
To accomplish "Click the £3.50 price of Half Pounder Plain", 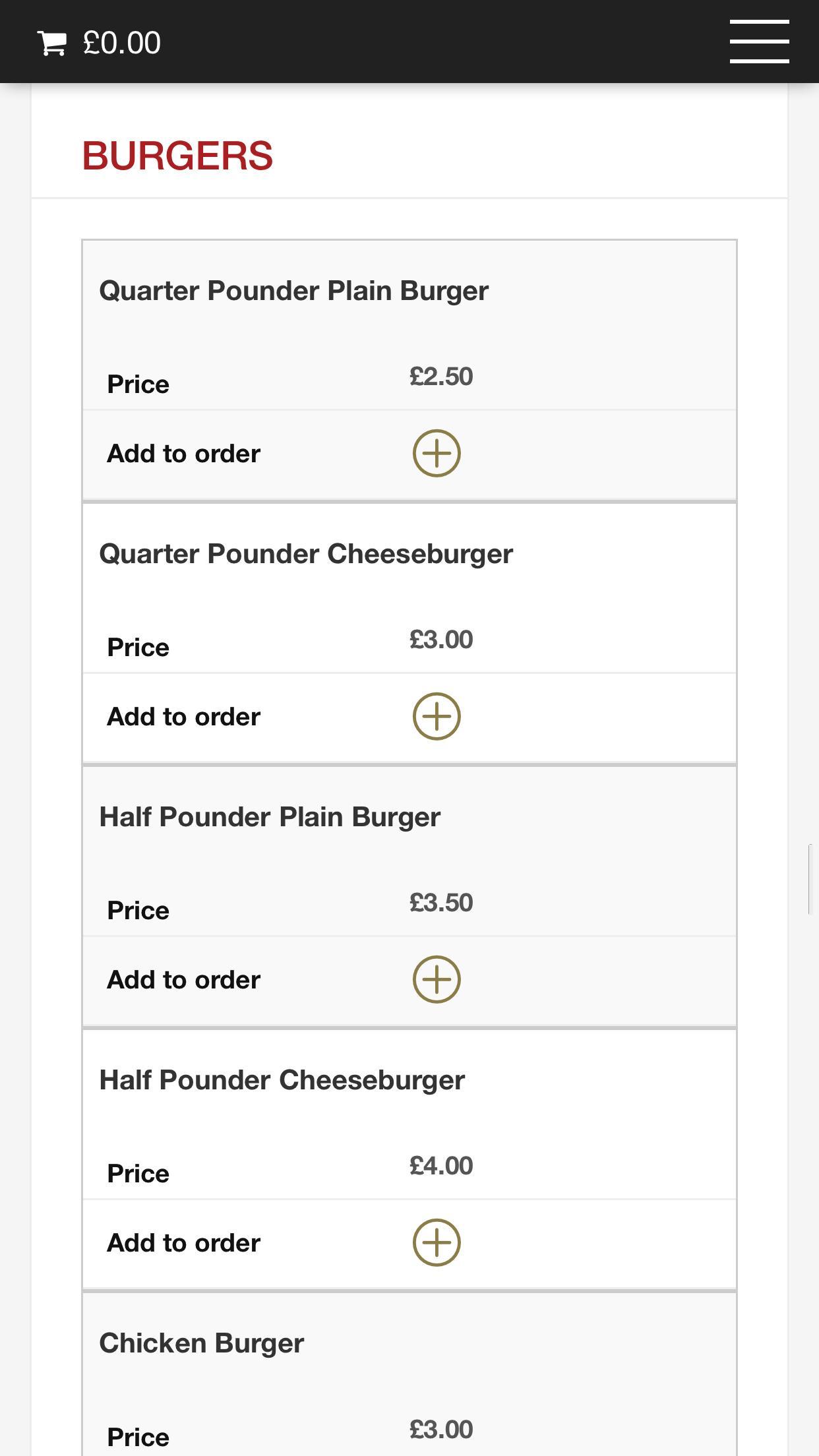I will (x=441, y=903).
